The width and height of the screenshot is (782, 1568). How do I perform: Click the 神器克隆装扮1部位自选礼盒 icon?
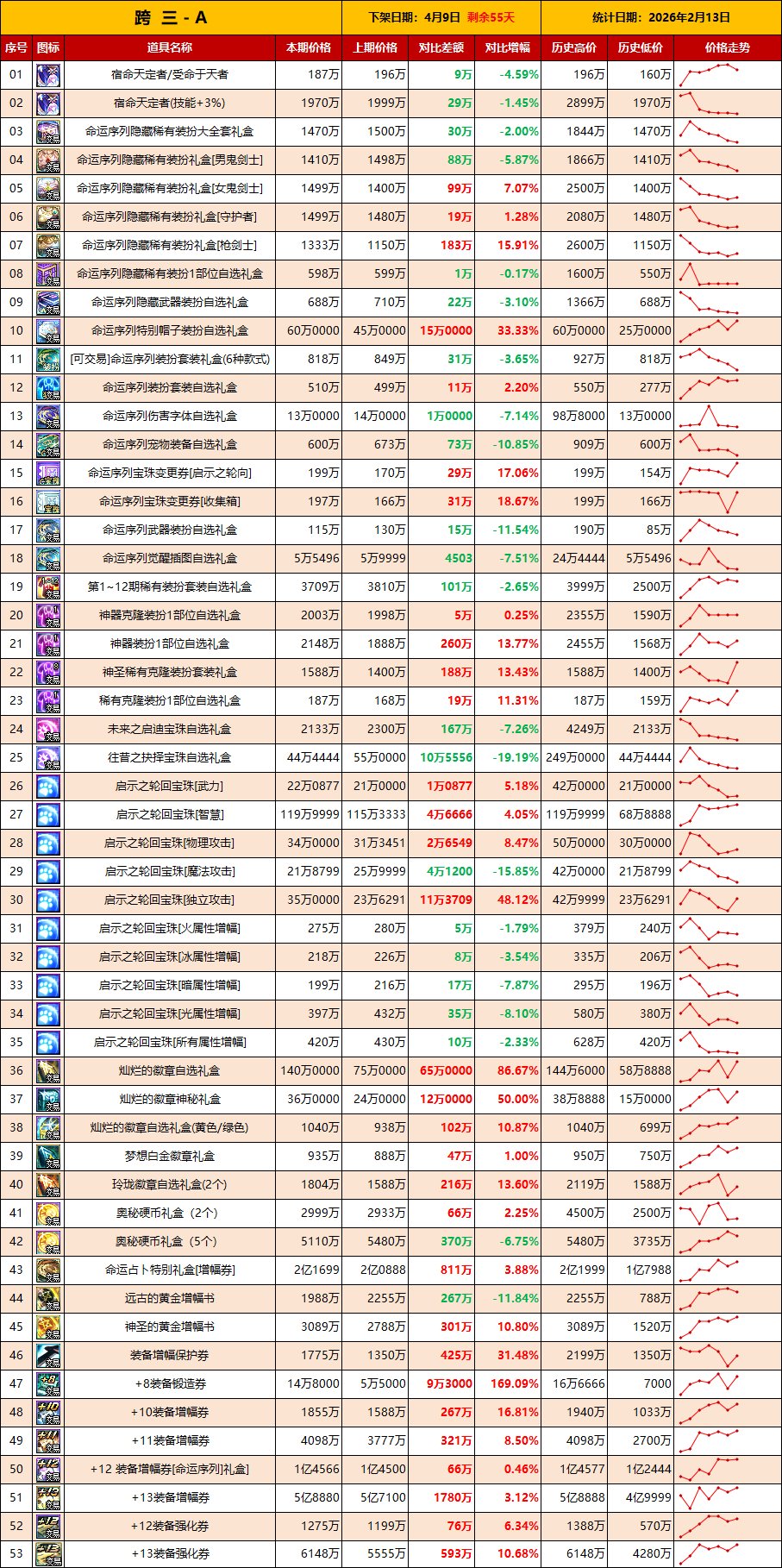(x=48, y=616)
